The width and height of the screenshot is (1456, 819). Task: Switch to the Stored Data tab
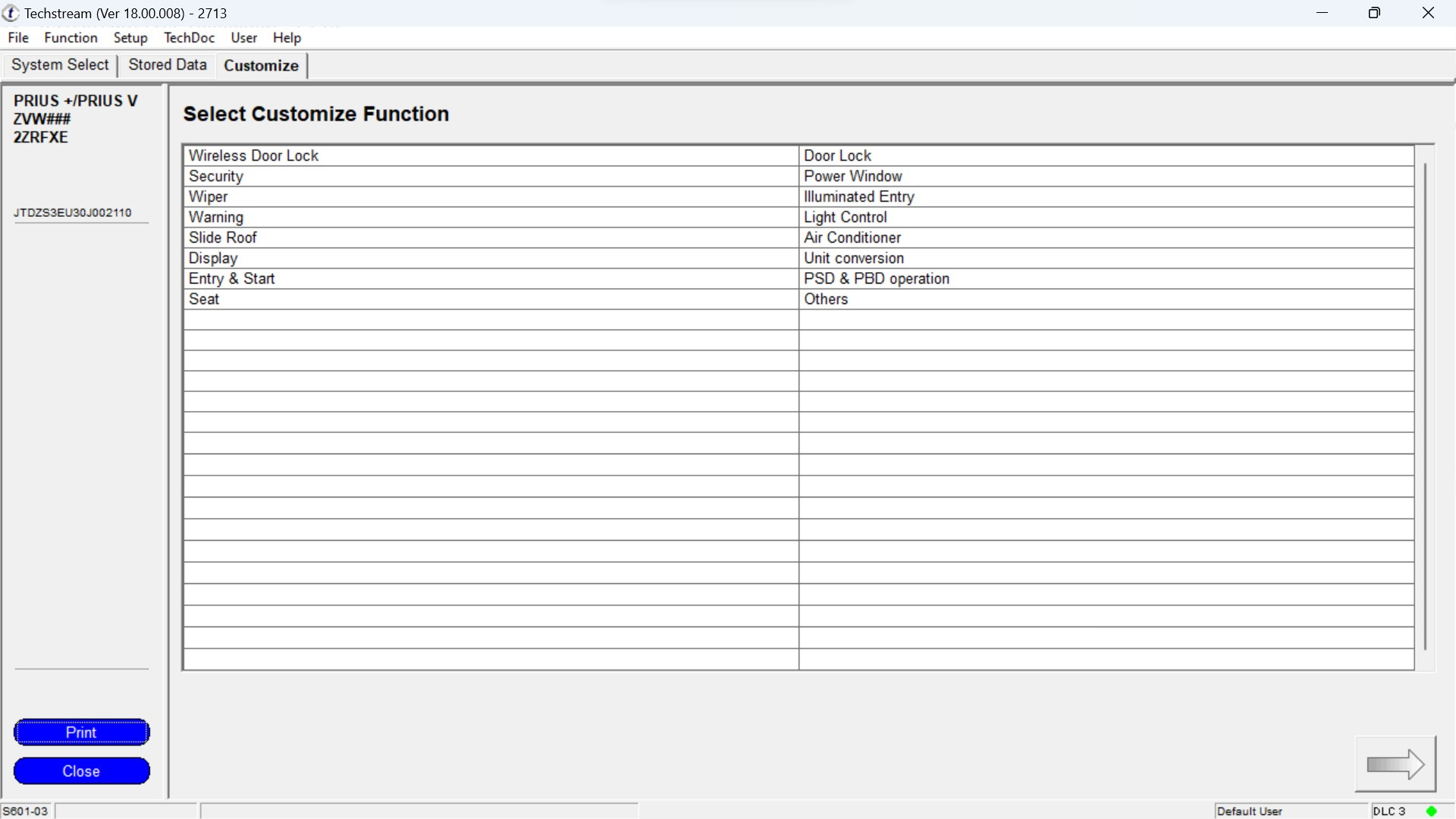(x=167, y=65)
